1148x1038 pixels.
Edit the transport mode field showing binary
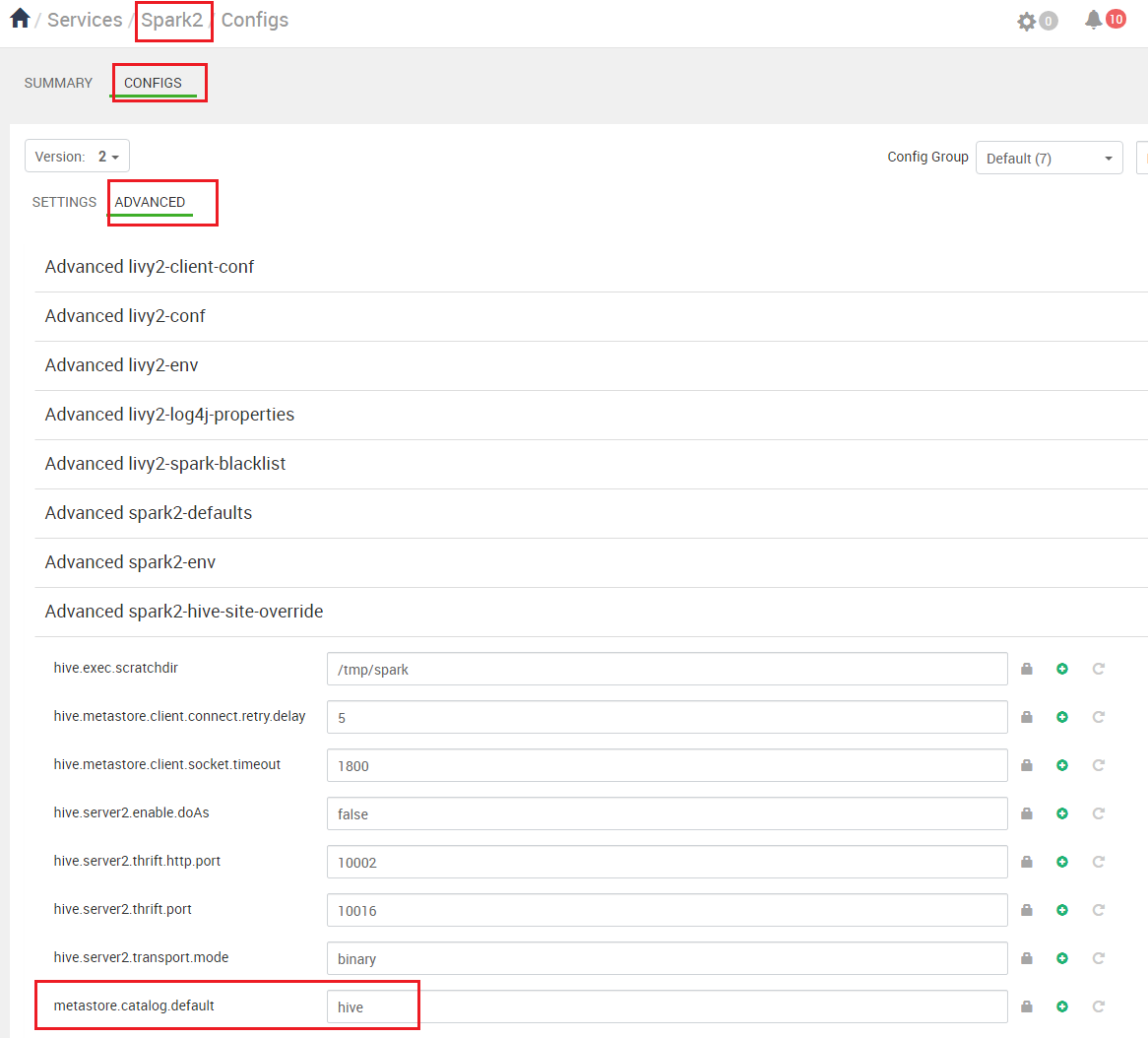point(667,959)
